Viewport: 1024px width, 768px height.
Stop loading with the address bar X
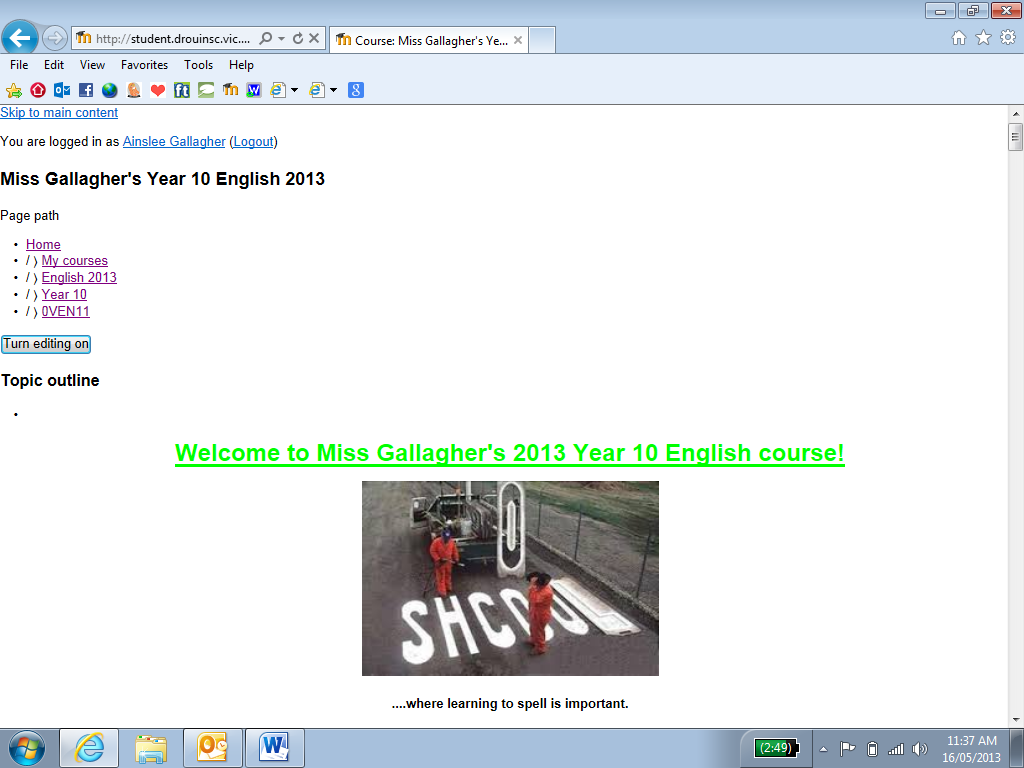point(314,39)
